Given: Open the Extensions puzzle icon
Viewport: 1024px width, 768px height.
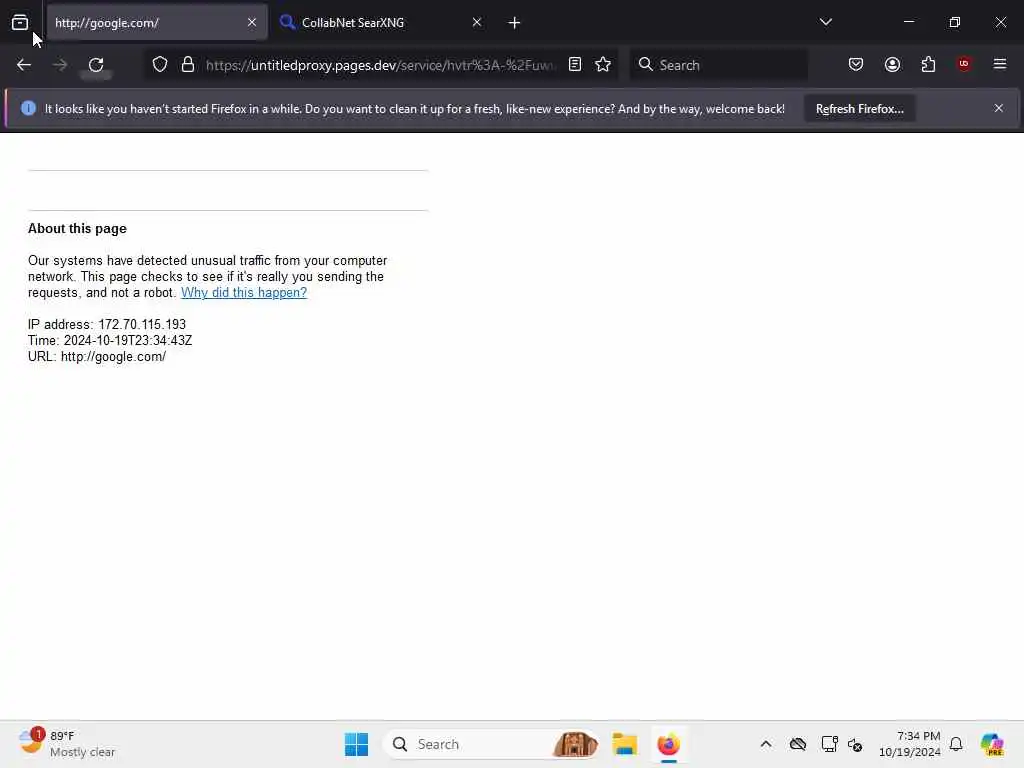Looking at the screenshot, I should [x=929, y=64].
